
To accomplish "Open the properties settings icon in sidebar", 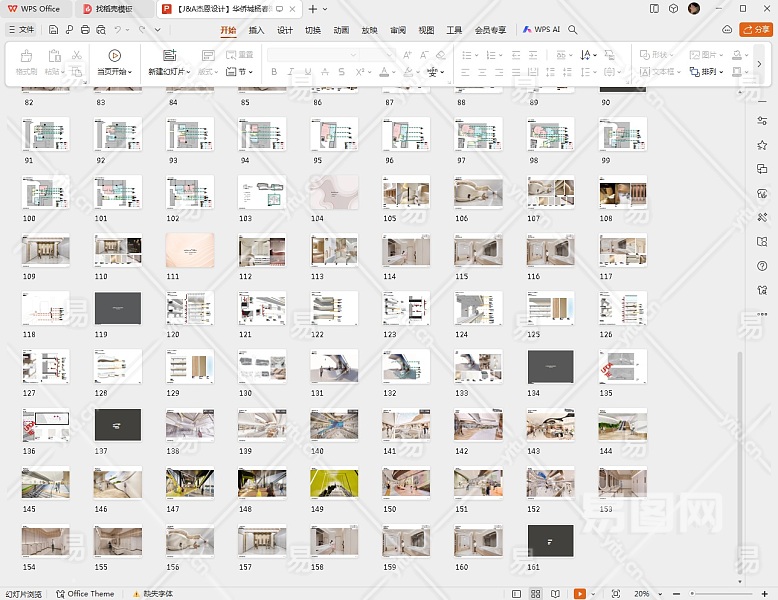I will [762, 121].
